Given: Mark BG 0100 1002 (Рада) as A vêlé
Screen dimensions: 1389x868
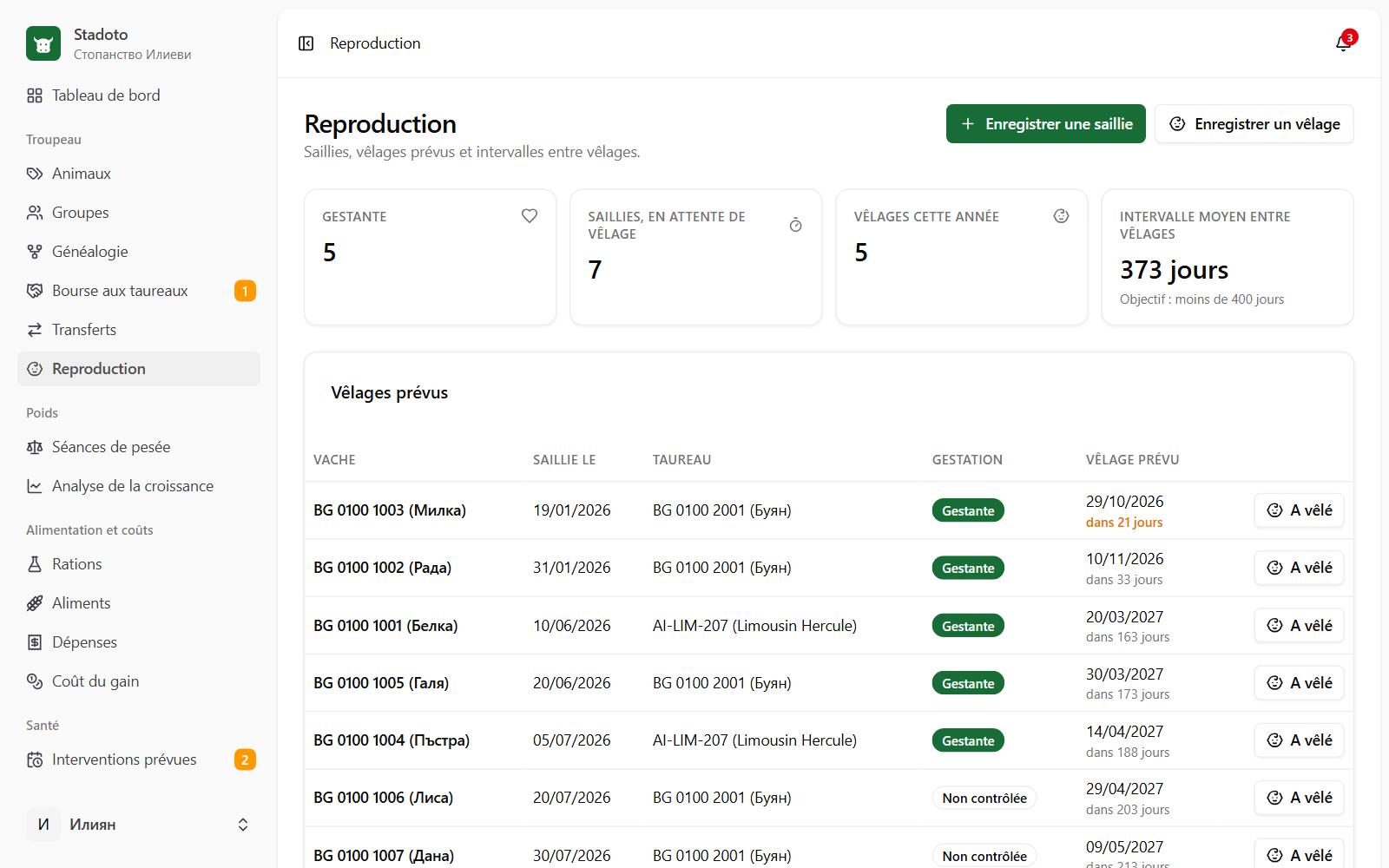Looking at the screenshot, I should (1300, 568).
